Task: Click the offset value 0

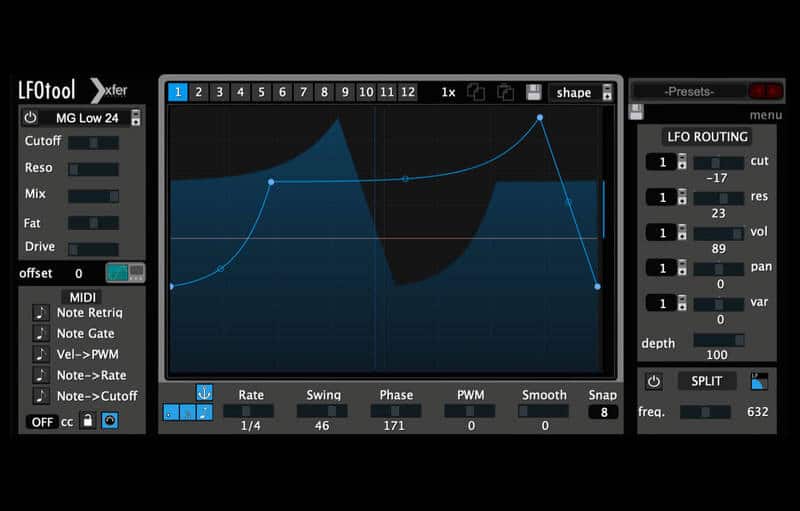Action: [x=79, y=274]
